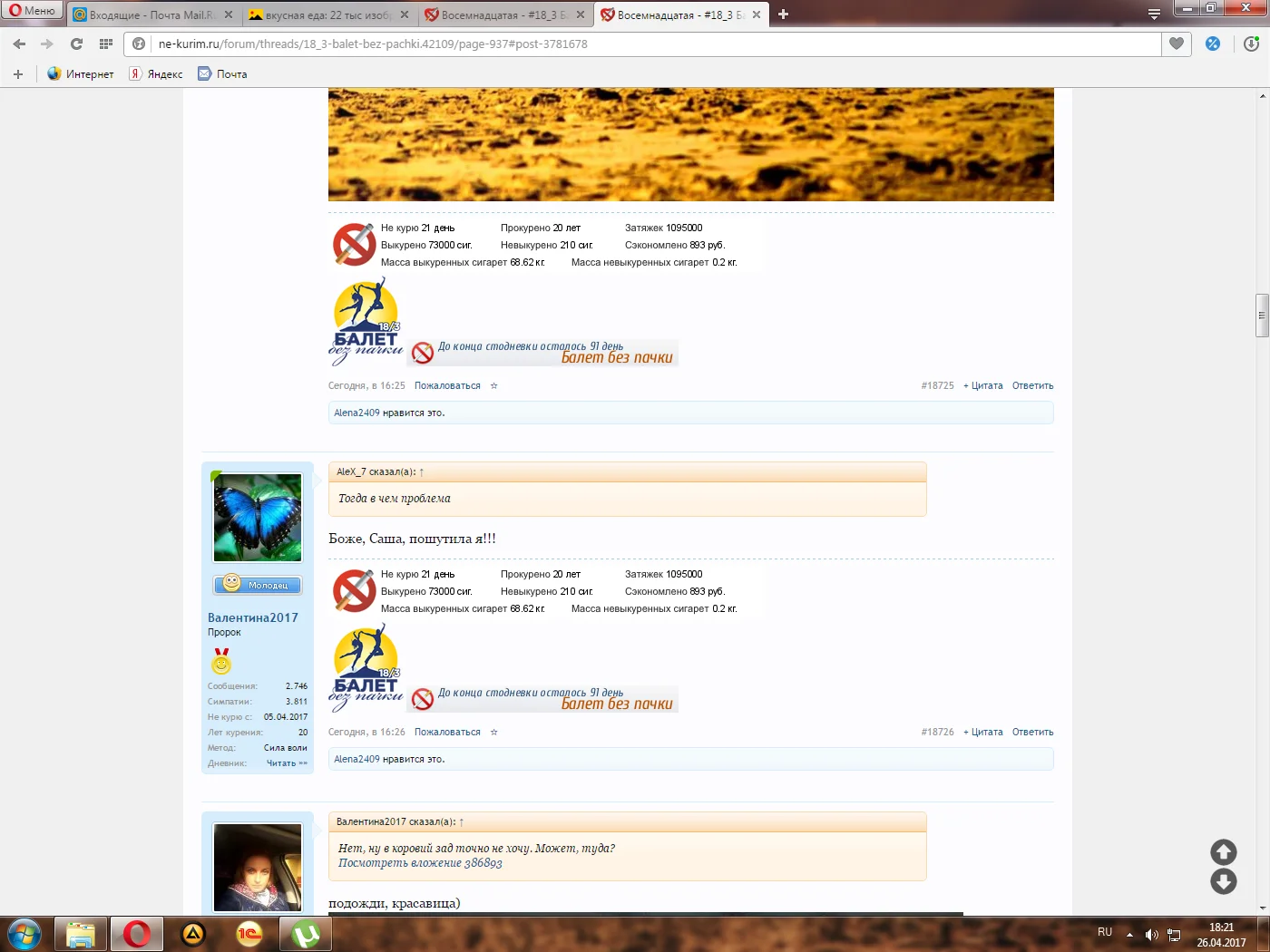Viewport: 1270px width, 952px height.
Task: Click the scroll-to-top arrow button
Action: (1223, 851)
